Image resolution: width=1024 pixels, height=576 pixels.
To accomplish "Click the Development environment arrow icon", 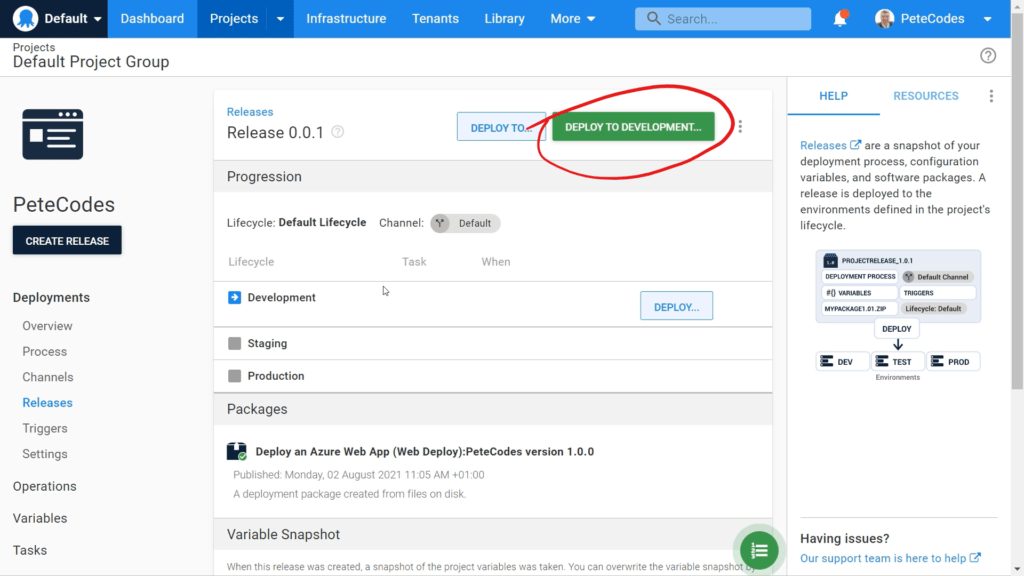I will [x=234, y=297].
